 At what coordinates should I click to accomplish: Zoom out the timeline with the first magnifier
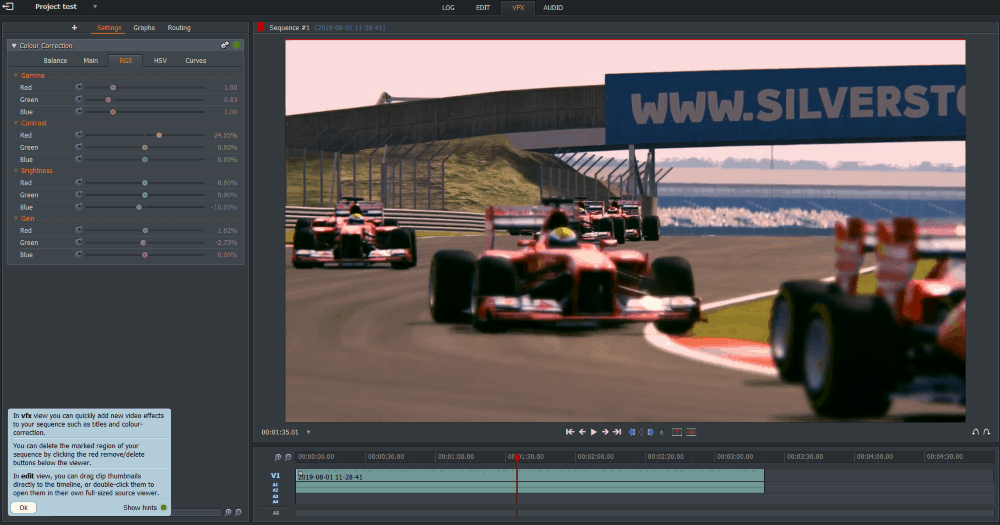point(277,457)
